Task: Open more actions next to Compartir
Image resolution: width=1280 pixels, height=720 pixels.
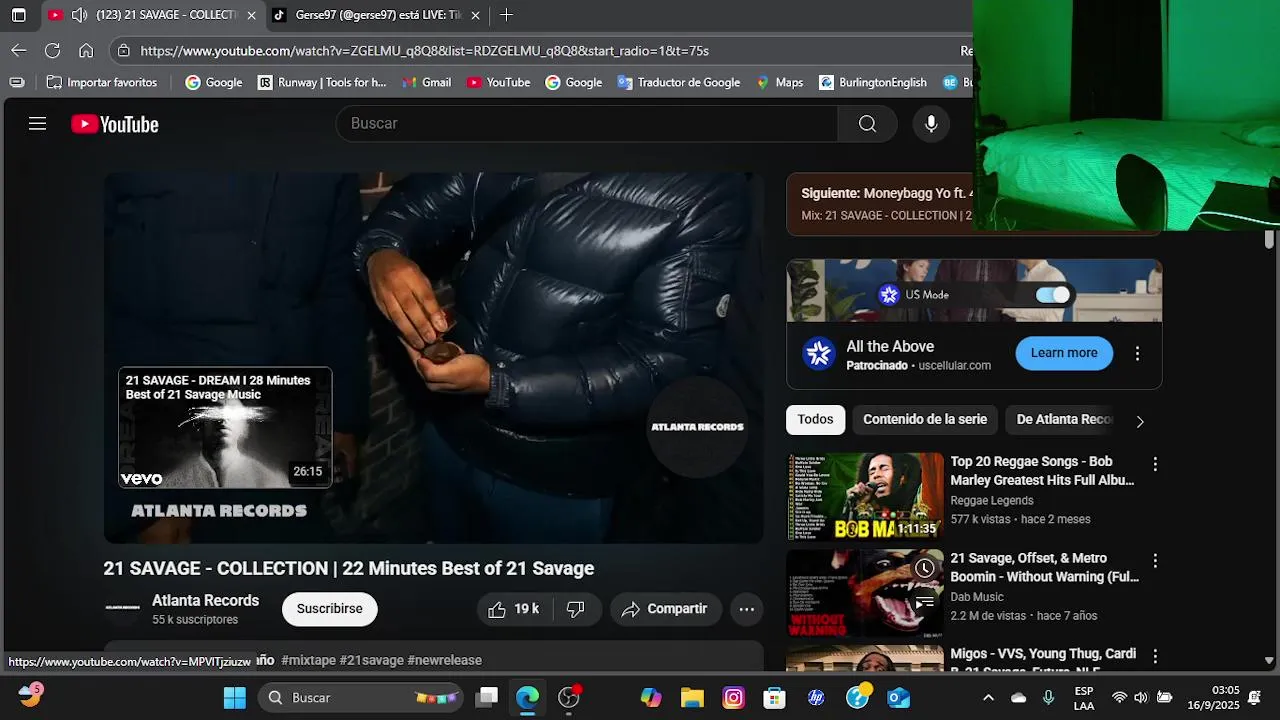Action: coord(747,609)
